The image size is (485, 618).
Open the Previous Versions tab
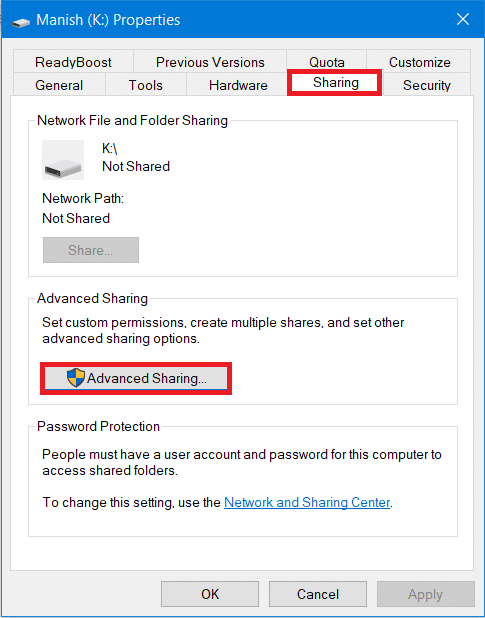pos(210,62)
